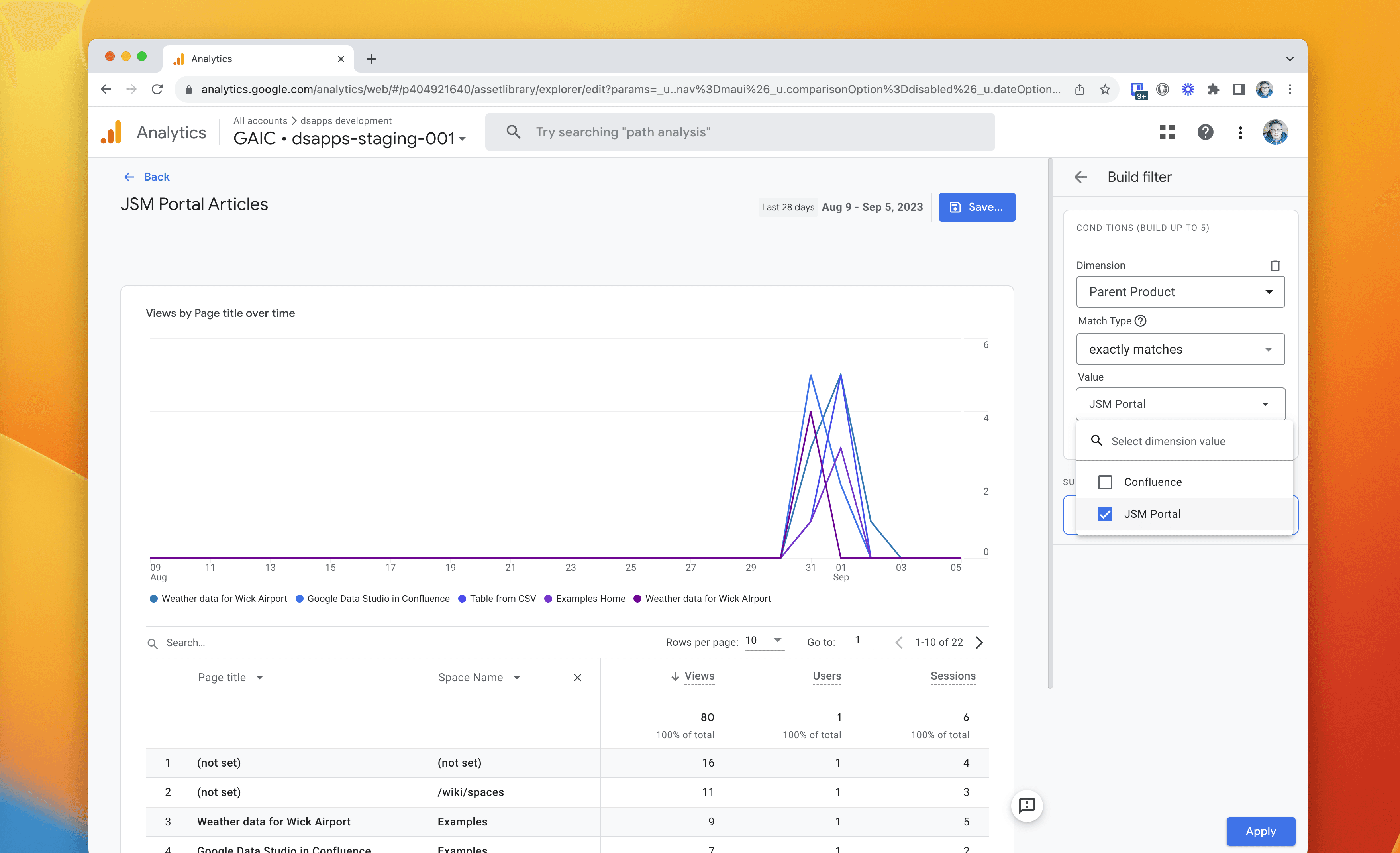1400x853 pixels.
Task: Sort by the Sessions column header
Action: click(953, 676)
